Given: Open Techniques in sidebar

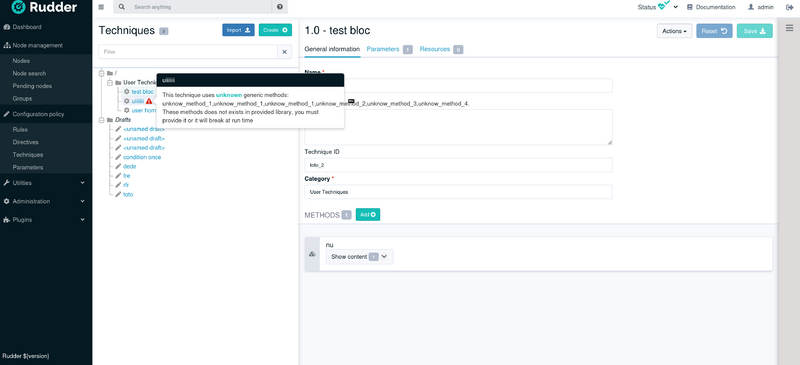Looking at the screenshot, I should pyautogui.click(x=28, y=155).
